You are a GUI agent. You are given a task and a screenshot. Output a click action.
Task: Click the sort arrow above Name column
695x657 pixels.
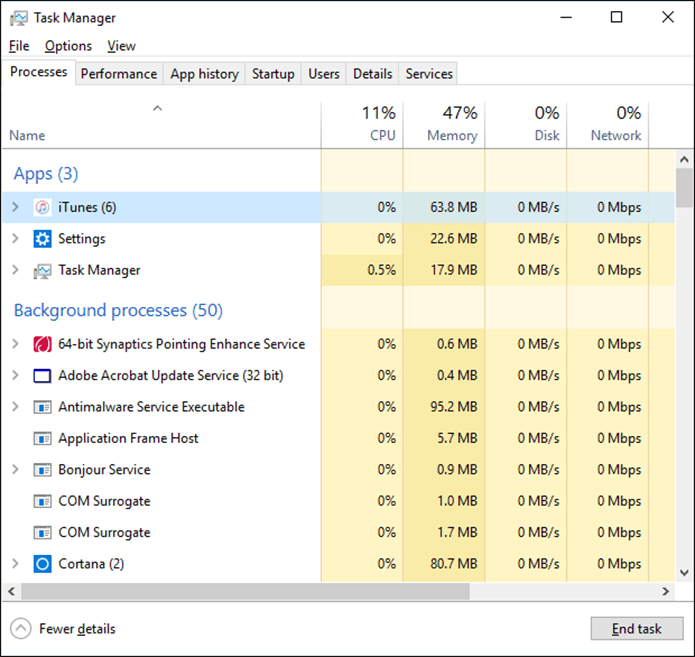157,108
